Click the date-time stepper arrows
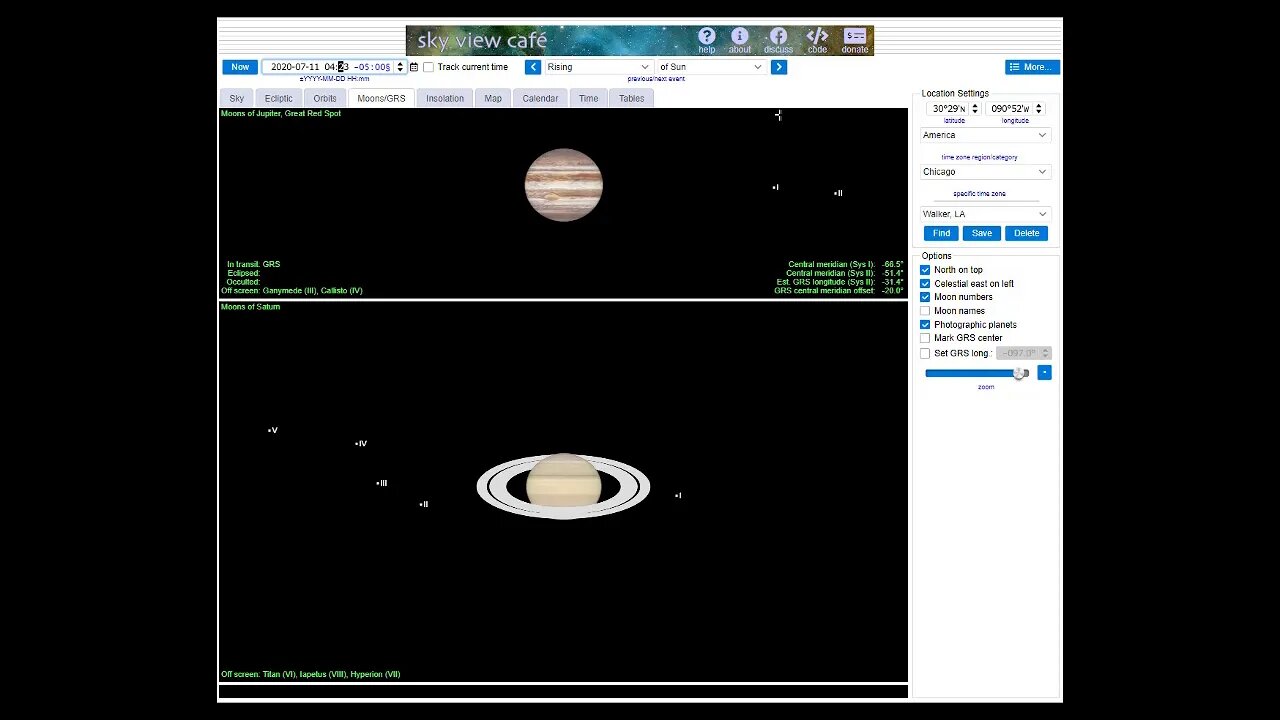The image size is (1280, 720). (x=400, y=67)
